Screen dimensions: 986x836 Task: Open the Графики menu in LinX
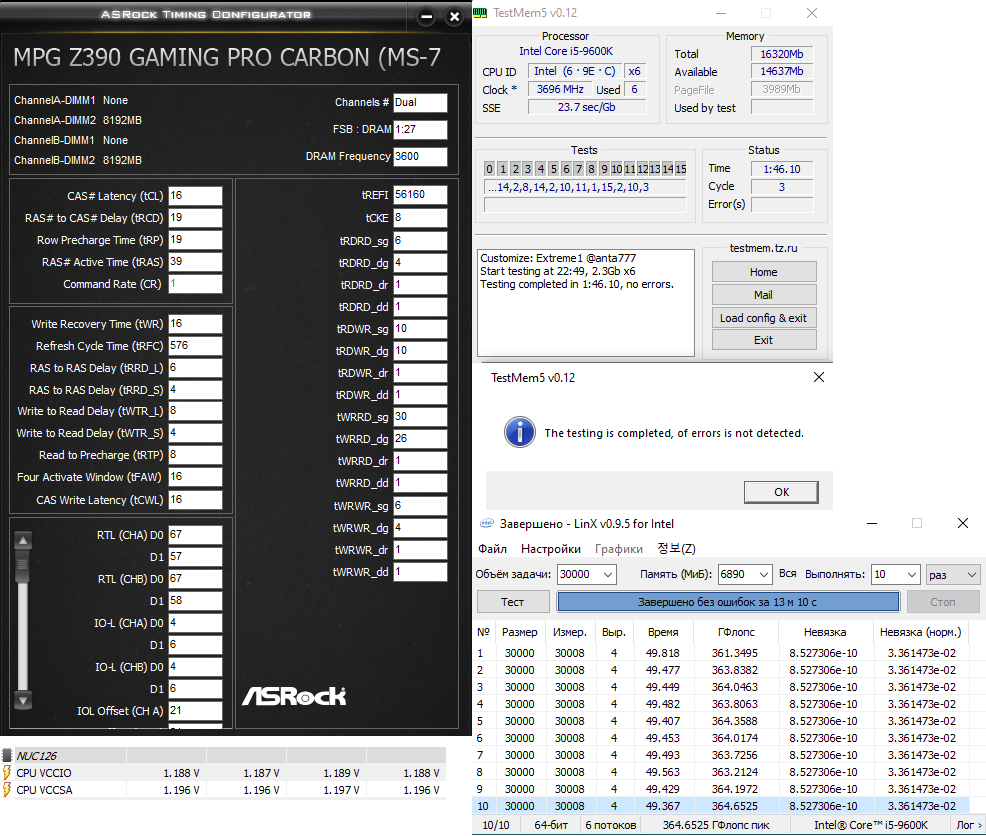click(619, 549)
